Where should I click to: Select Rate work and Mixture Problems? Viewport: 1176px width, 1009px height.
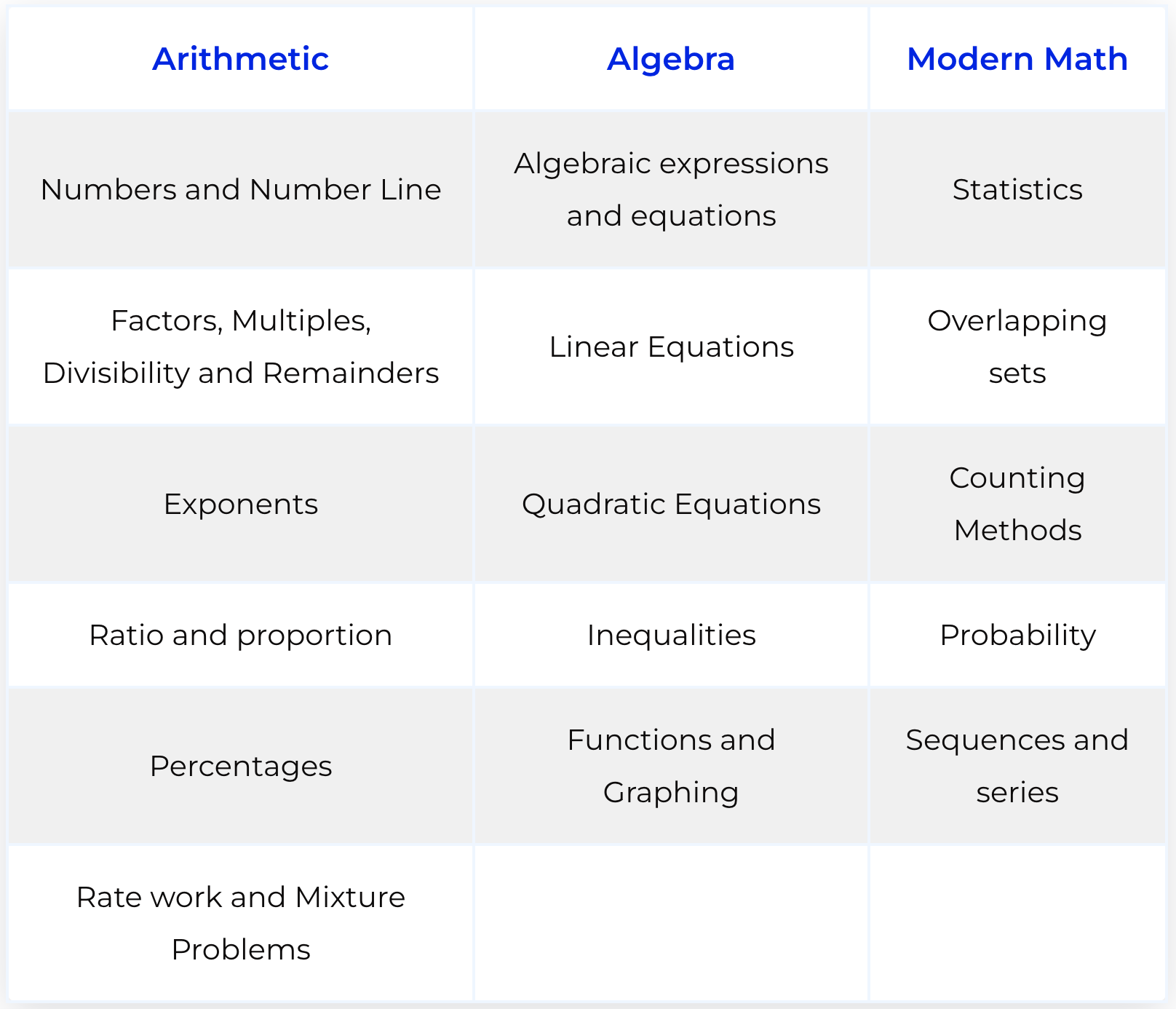(240, 923)
